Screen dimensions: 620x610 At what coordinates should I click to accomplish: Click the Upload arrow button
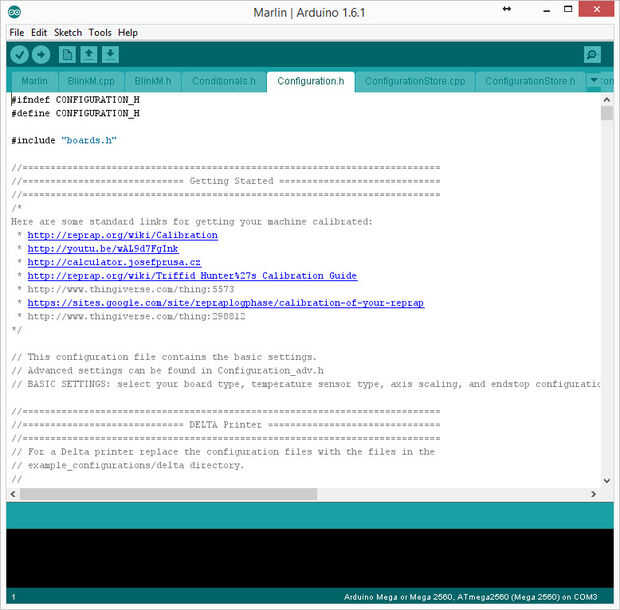(41, 55)
